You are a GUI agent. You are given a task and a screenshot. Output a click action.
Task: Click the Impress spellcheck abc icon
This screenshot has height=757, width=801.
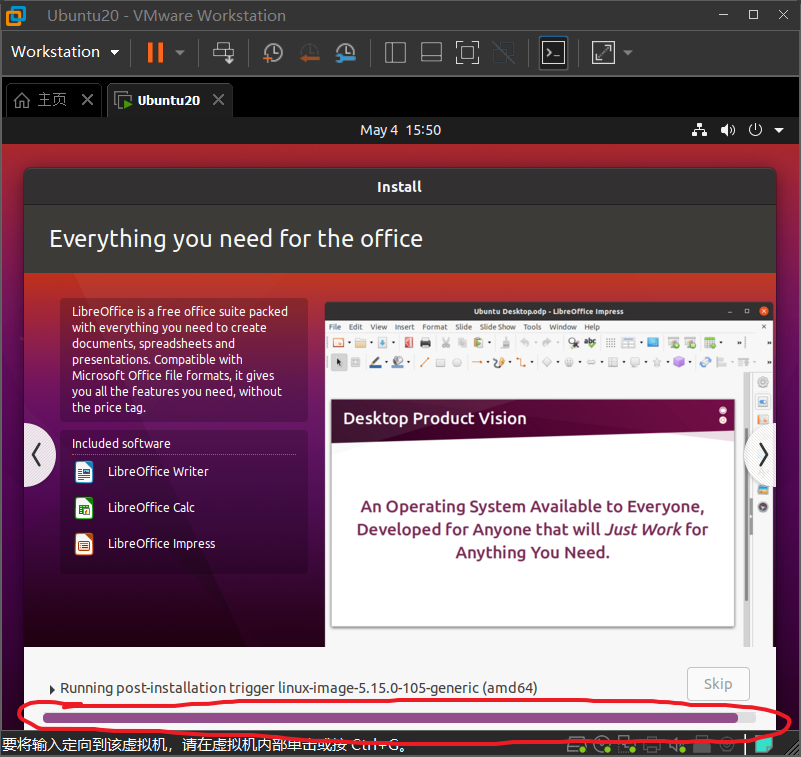(x=590, y=343)
